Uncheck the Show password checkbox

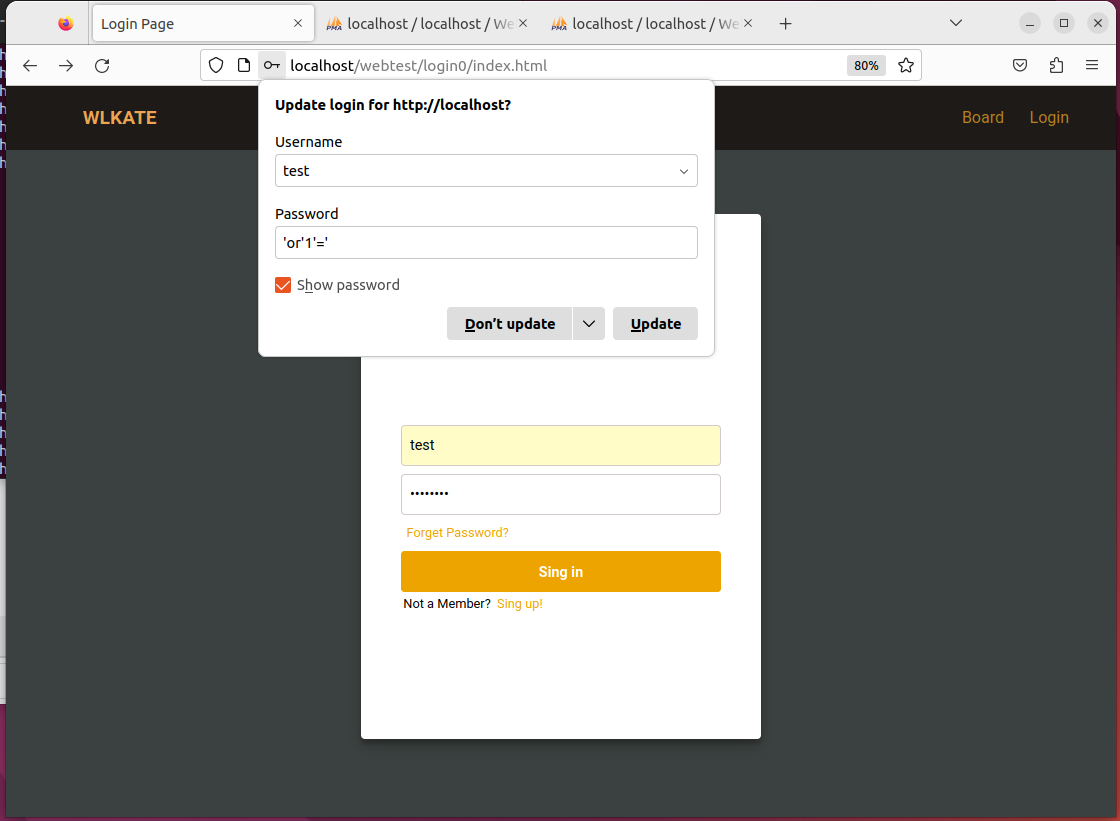pyautogui.click(x=283, y=285)
